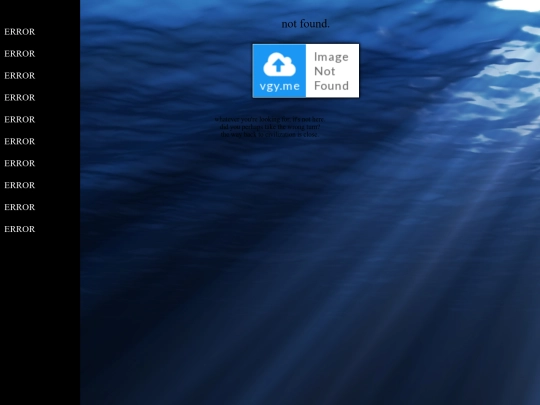Click the vgy.me cloud upload icon
This screenshot has height=405, width=540.
[x=279, y=64]
